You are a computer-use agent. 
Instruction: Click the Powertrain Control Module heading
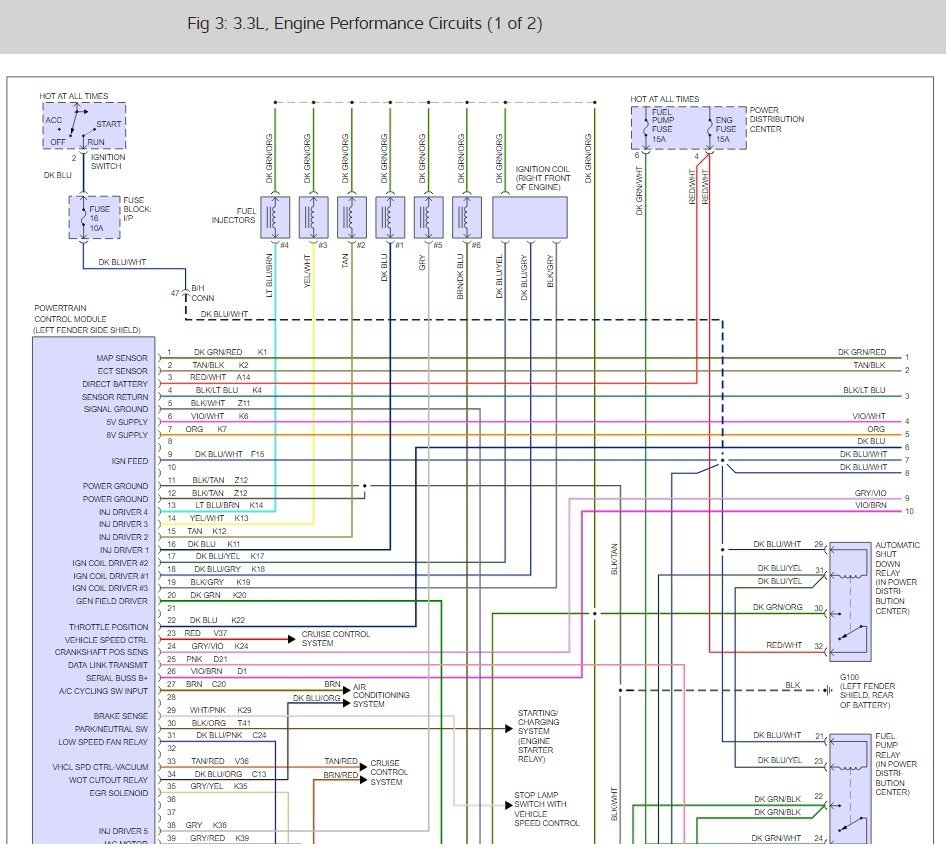86,319
